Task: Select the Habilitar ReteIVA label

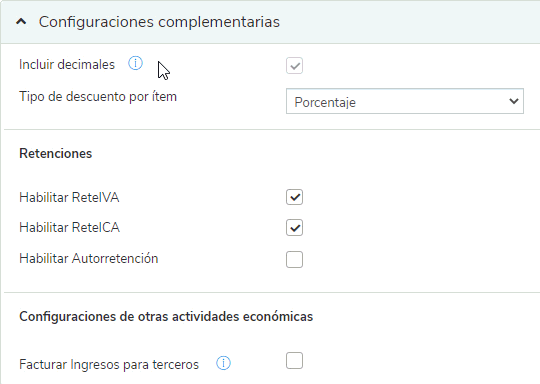Action: 69,197
